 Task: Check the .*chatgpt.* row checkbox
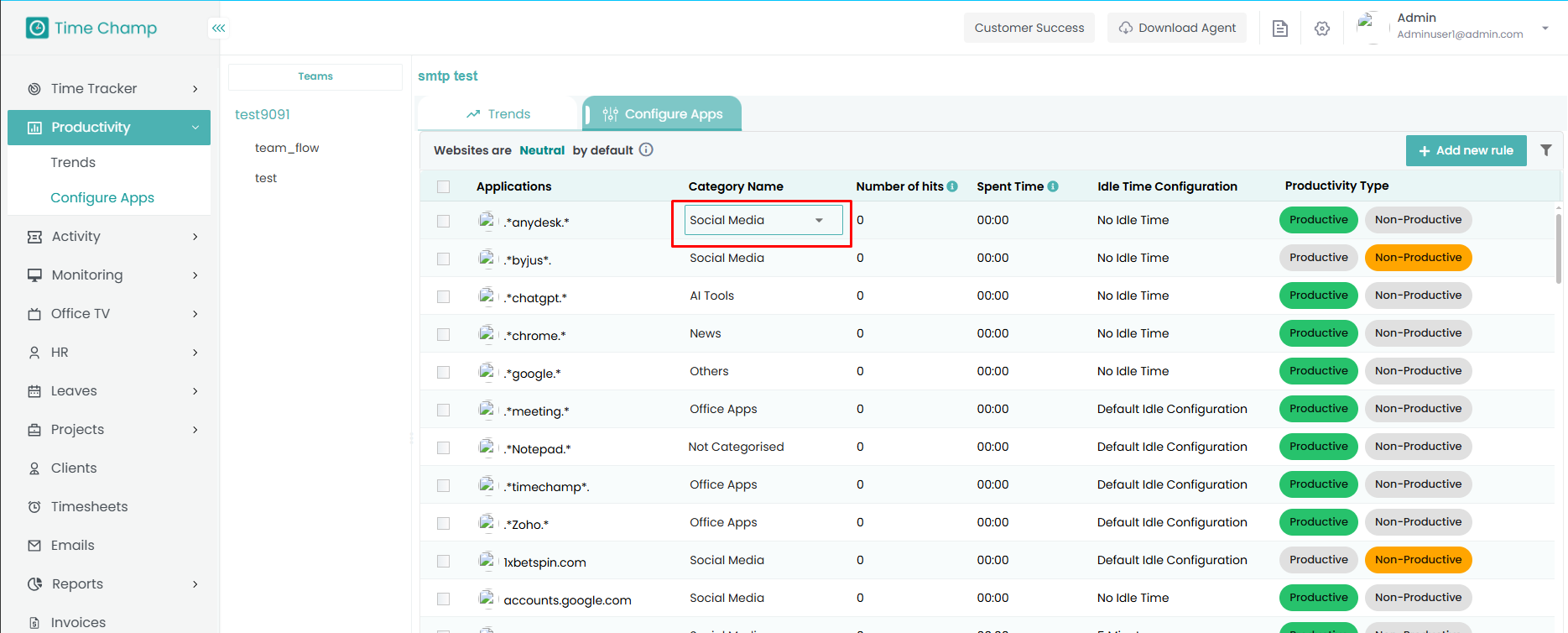pyautogui.click(x=443, y=297)
